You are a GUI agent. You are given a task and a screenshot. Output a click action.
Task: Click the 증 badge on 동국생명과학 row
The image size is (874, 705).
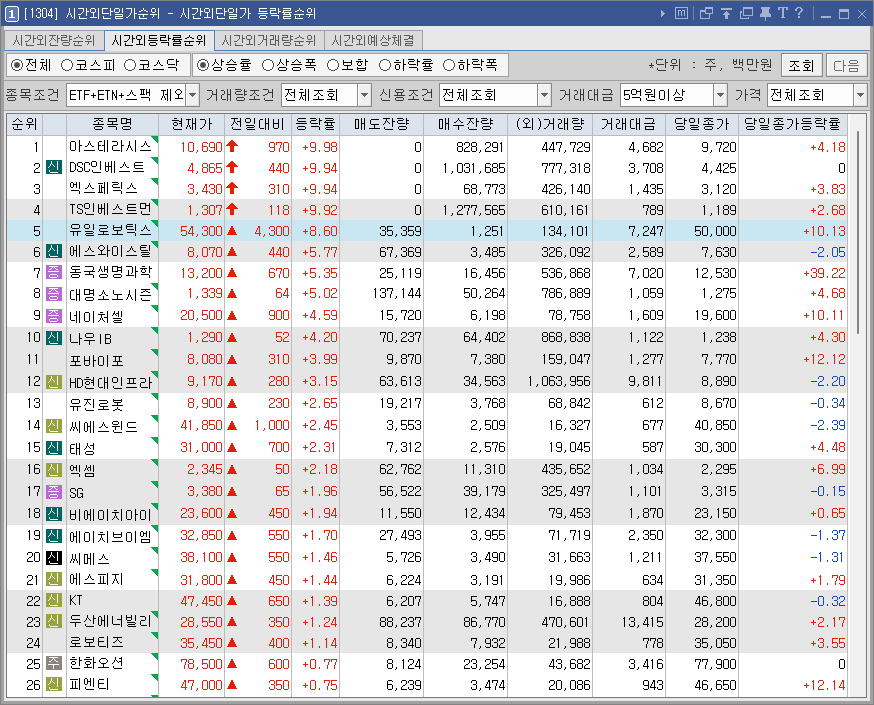tap(54, 273)
